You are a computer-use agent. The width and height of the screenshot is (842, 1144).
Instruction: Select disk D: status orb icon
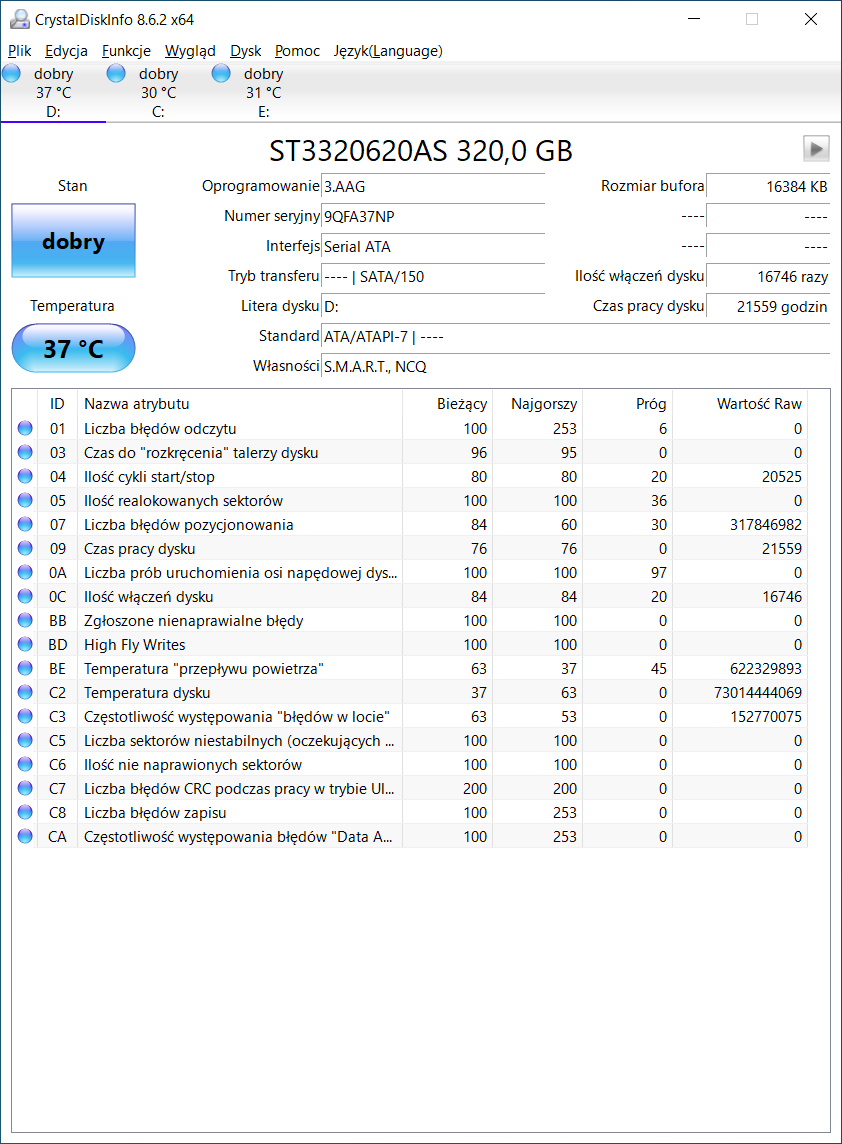[x=12, y=73]
